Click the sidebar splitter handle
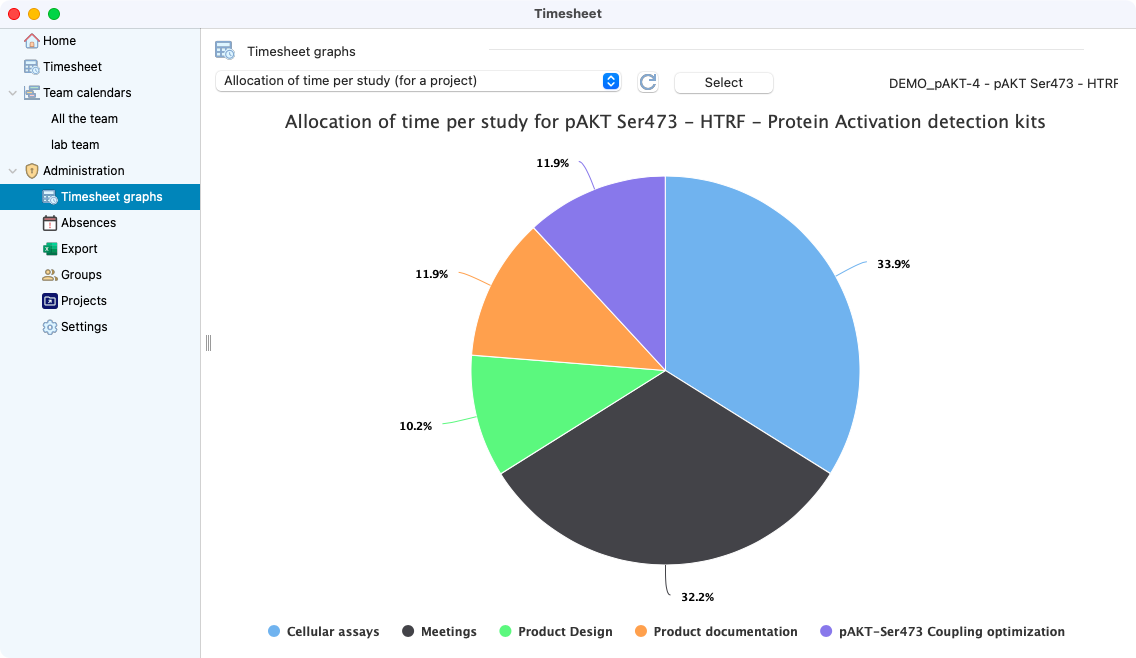This screenshot has width=1136, height=658. pos(209,343)
